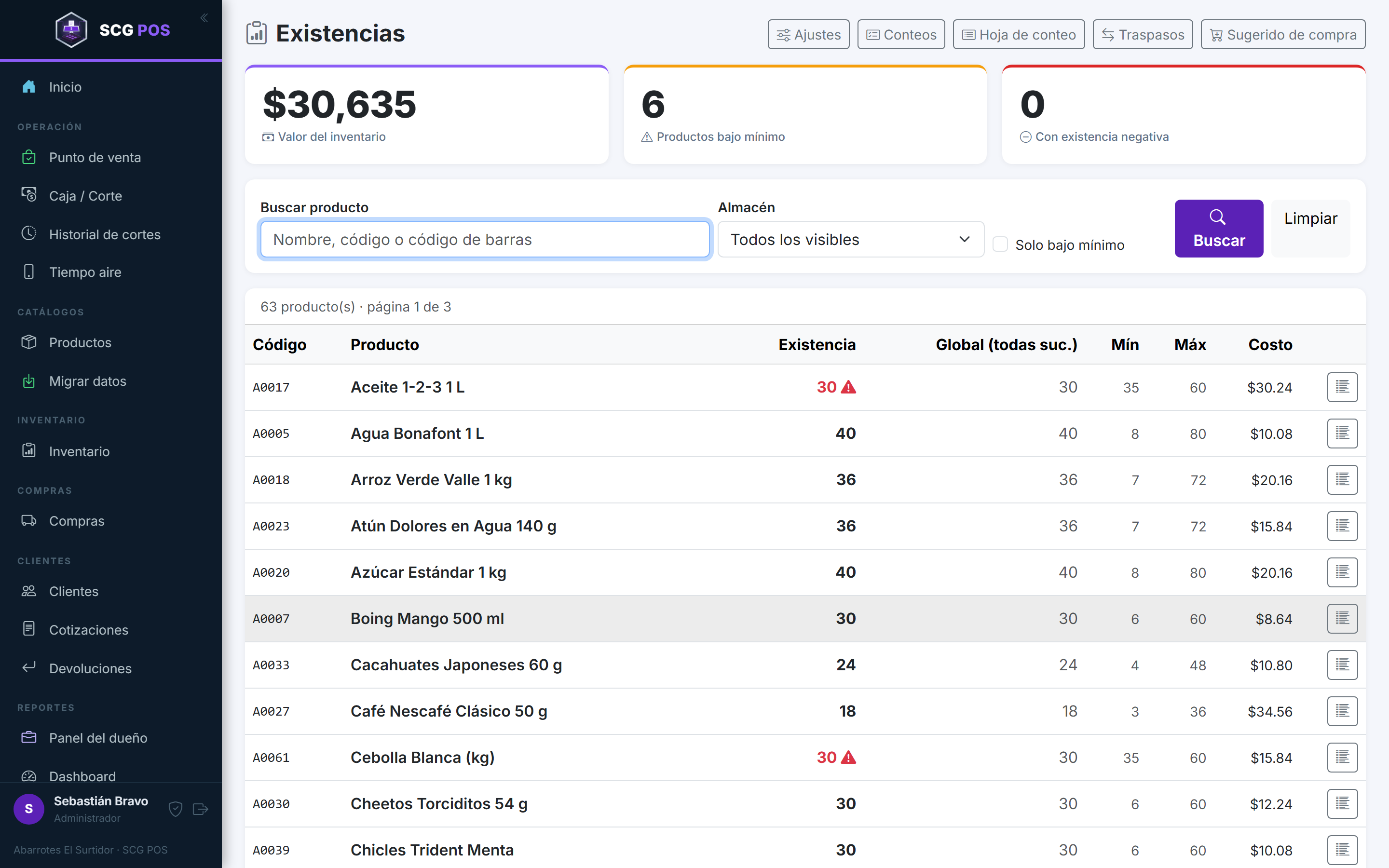Focus the Buscar producto search field
1389x868 pixels.
pos(485,239)
